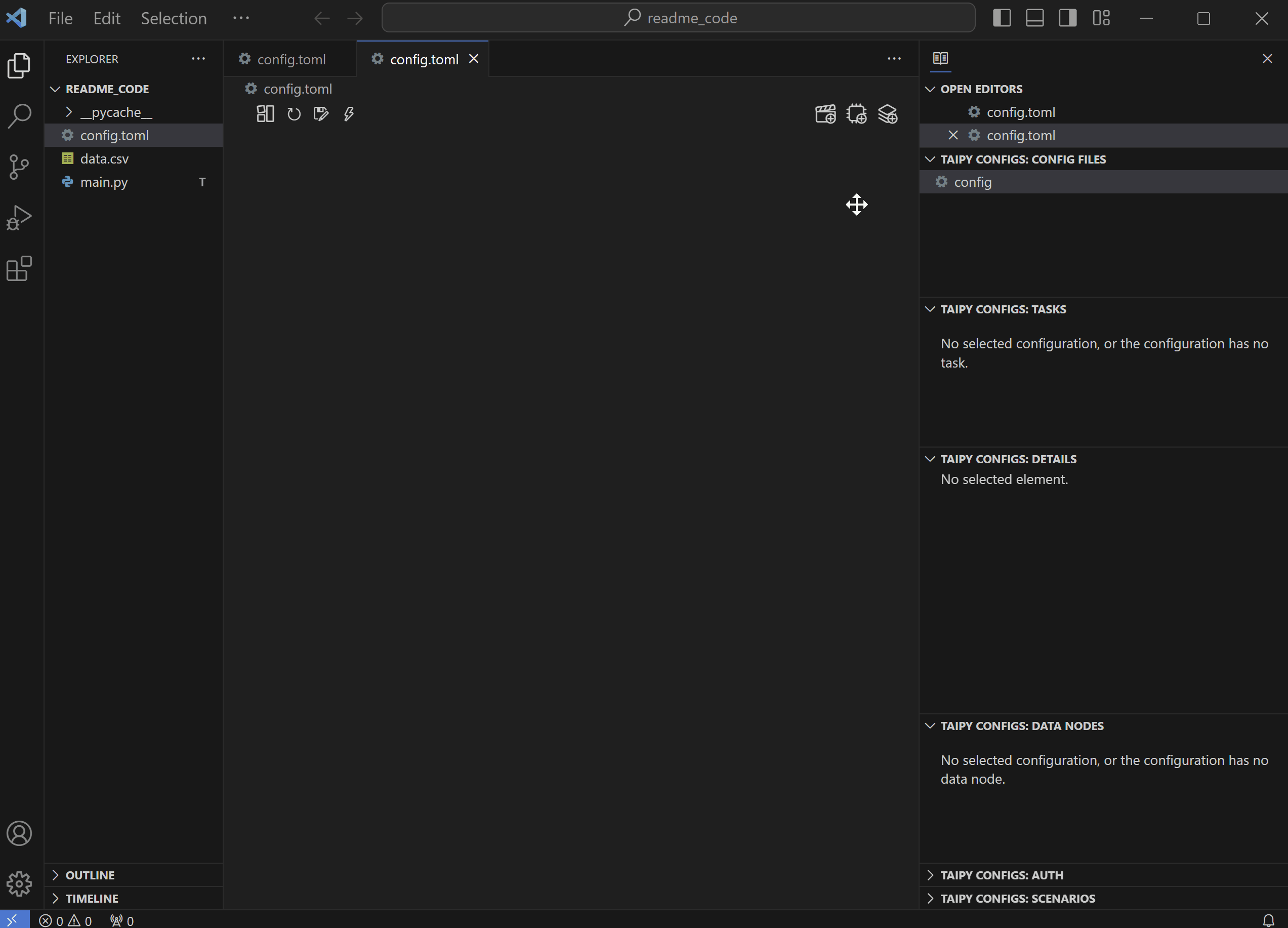Click the save-as icon in the diagram toolbar
1288x928 pixels.
[321, 114]
